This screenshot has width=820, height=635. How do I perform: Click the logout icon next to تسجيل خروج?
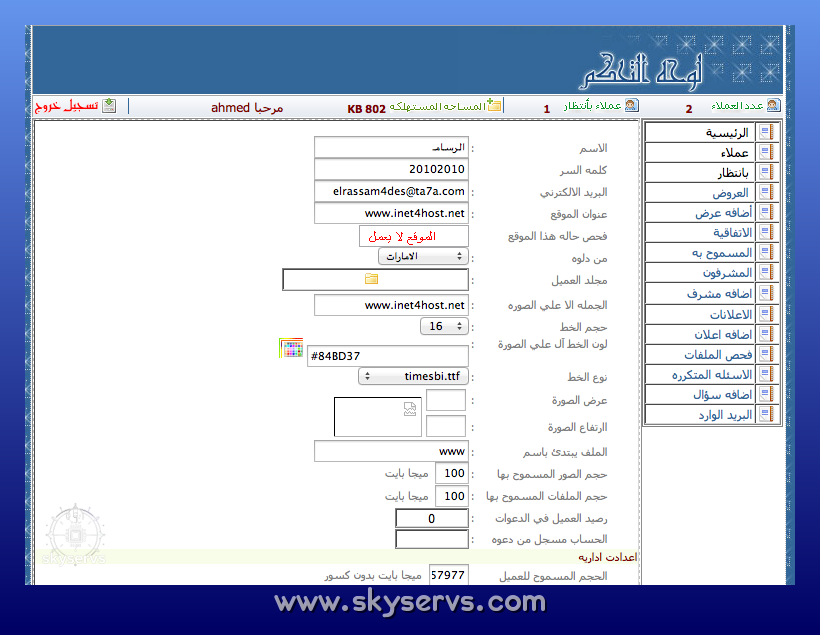tap(109, 106)
